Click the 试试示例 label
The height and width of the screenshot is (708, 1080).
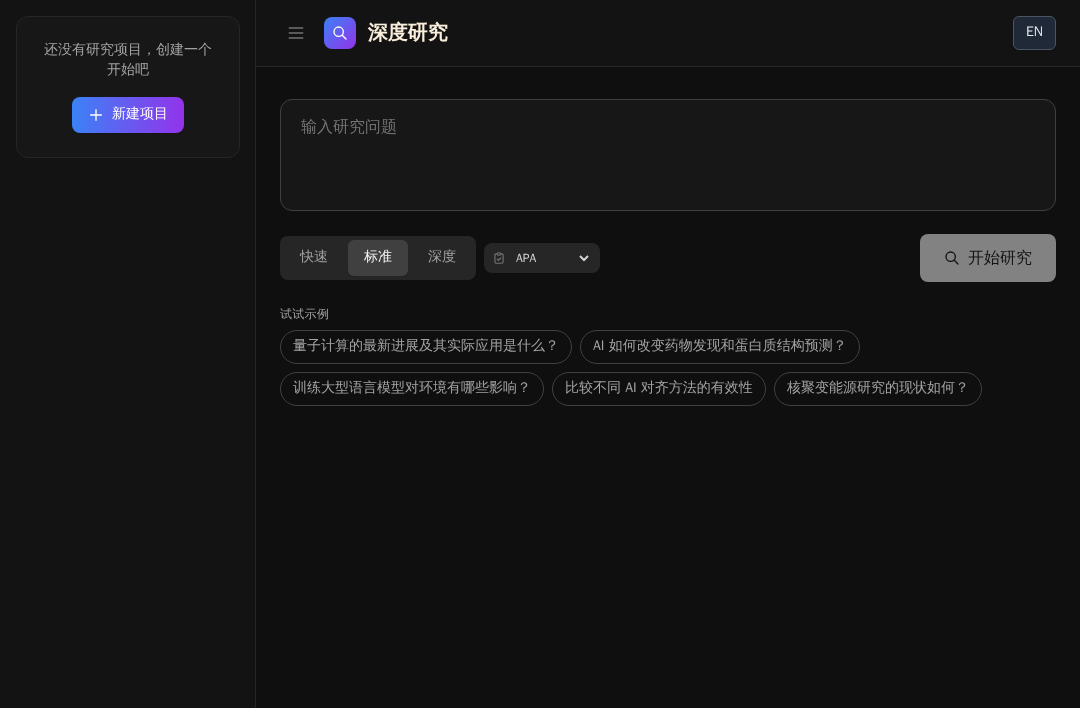point(304,314)
